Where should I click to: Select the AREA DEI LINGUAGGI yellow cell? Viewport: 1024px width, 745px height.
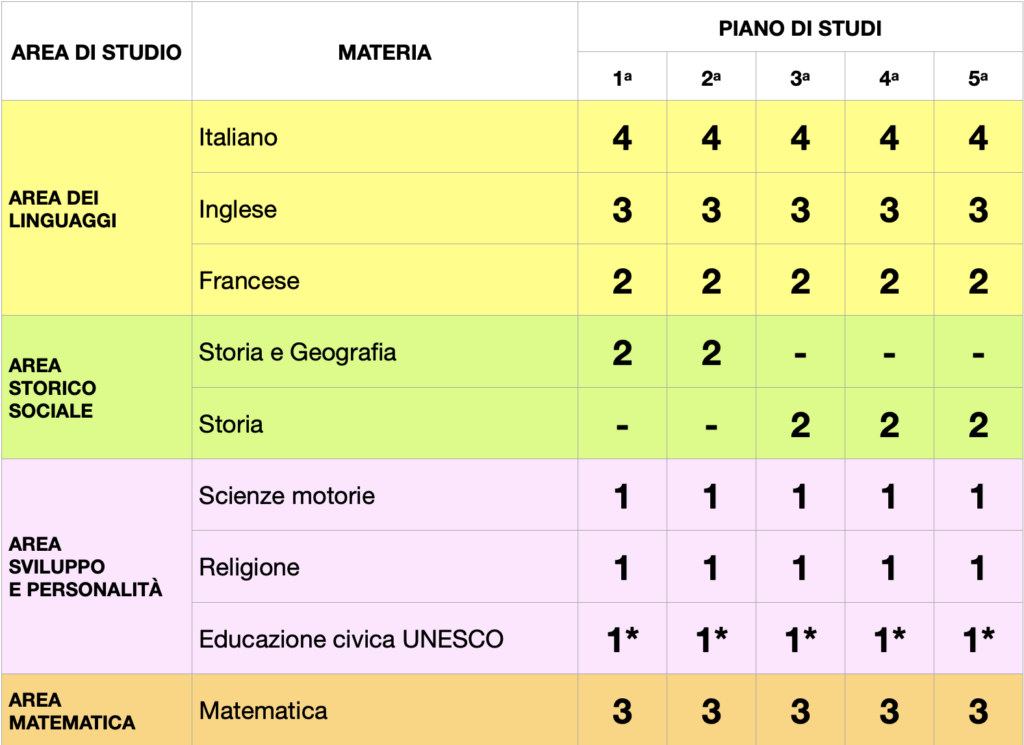pyautogui.click(x=97, y=208)
